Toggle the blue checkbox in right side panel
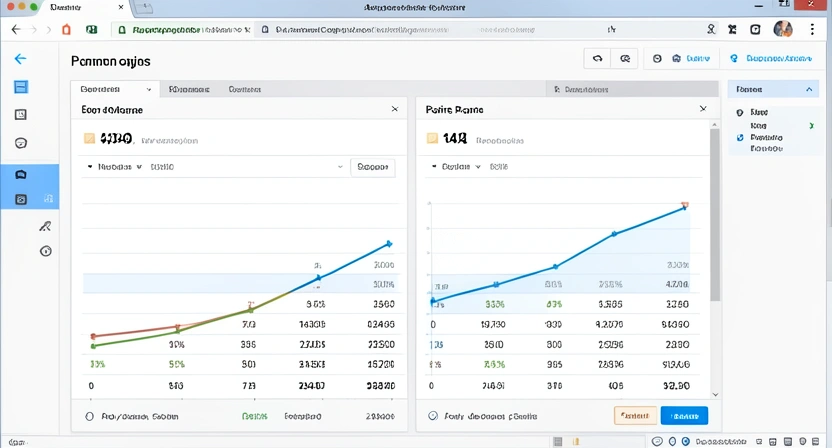 point(740,138)
